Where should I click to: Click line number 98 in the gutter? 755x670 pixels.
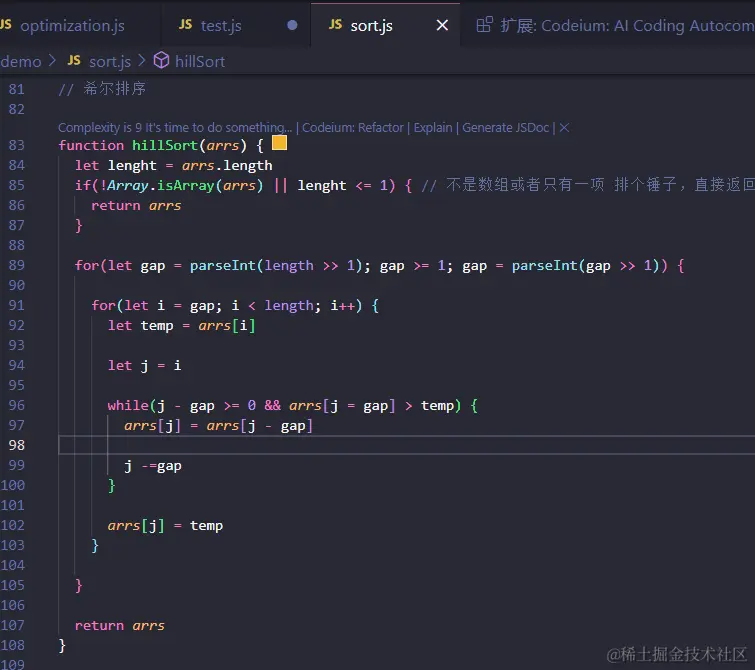point(16,446)
